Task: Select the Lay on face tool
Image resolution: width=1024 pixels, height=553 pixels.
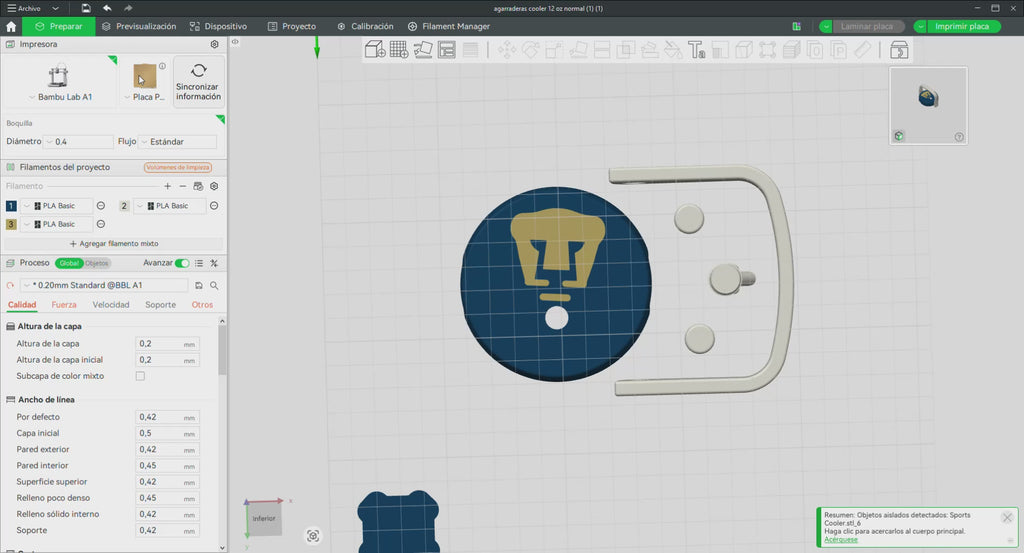Action: tap(578, 50)
